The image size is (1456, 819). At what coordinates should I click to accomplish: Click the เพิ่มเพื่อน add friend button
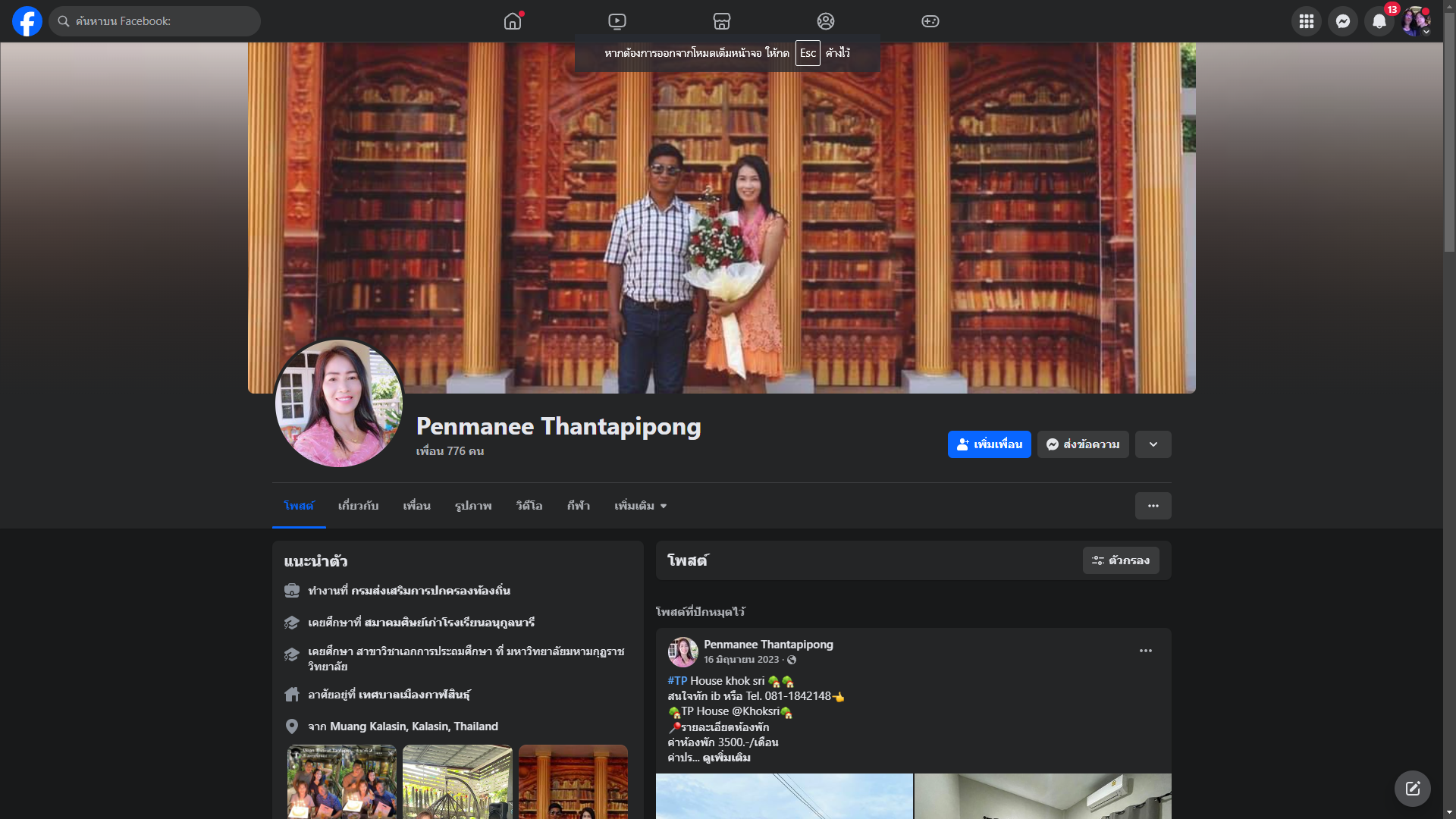989,444
